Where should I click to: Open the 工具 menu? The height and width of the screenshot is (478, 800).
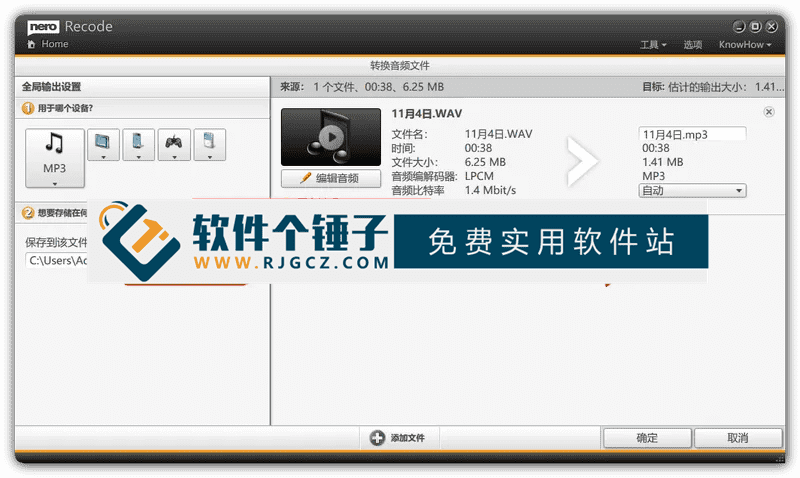coord(653,45)
